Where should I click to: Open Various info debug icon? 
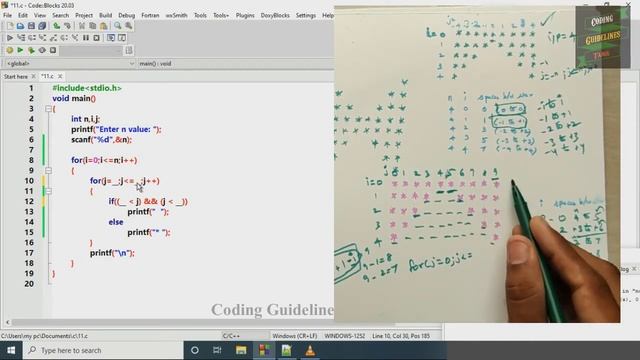122,38
